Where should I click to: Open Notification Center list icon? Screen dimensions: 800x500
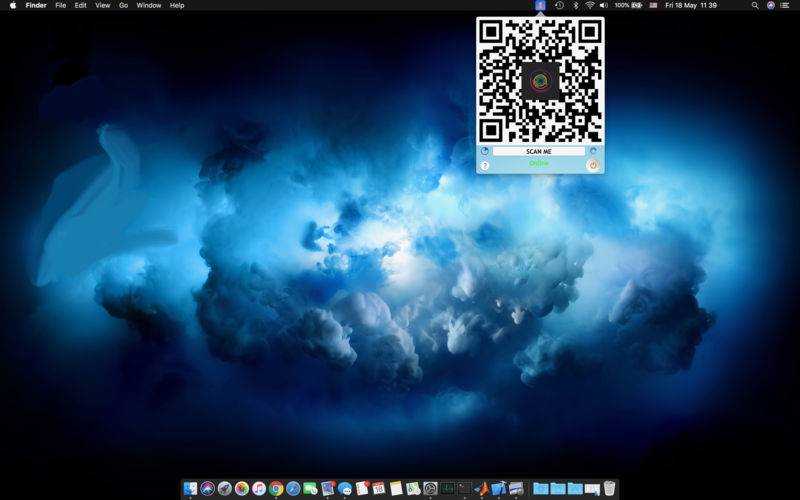point(785,5)
